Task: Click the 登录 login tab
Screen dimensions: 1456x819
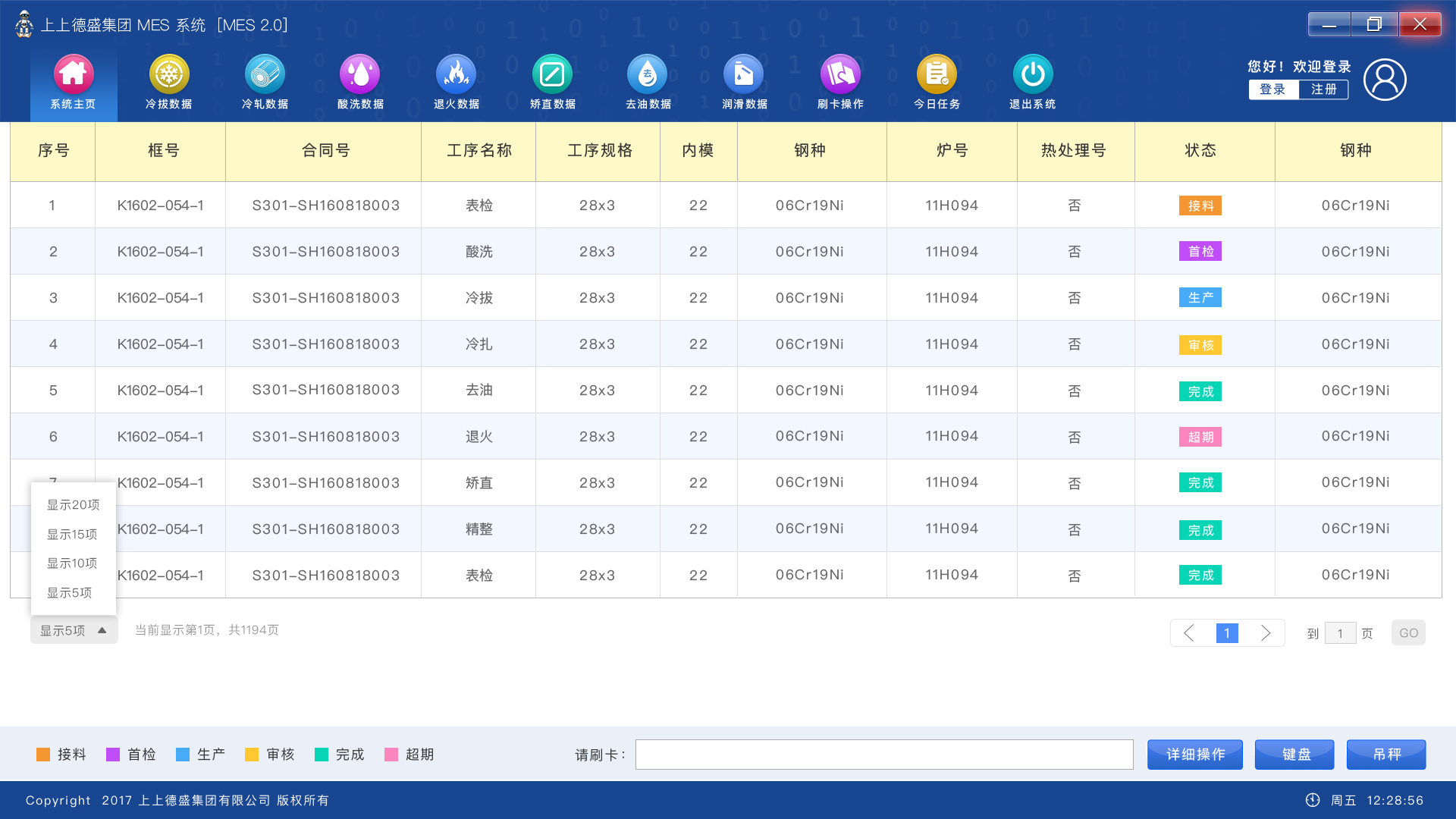Action: tap(1272, 89)
